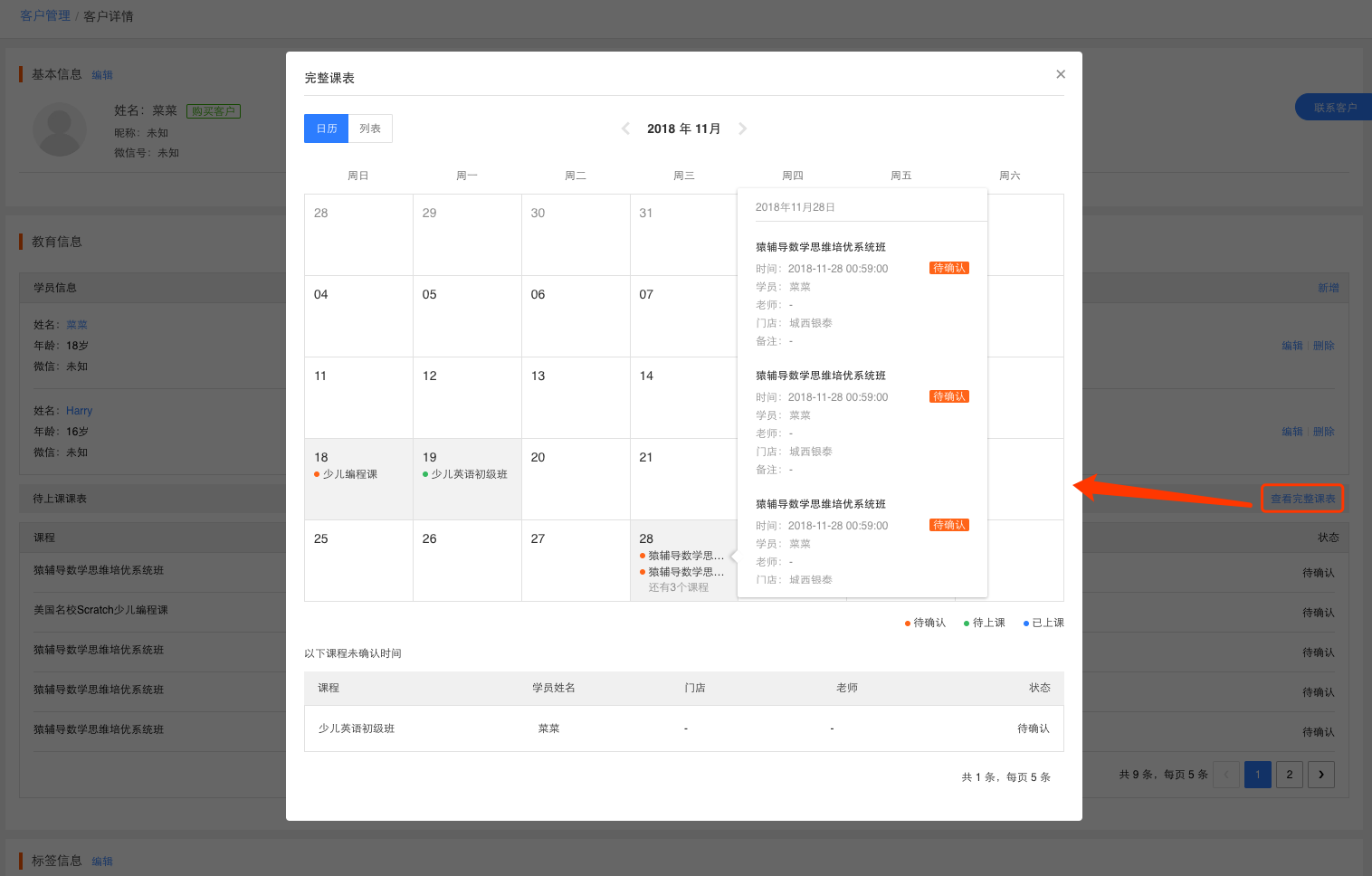Click 还有3个课程 more link
Viewport: 1372px width, 876px height.
coord(679,587)
